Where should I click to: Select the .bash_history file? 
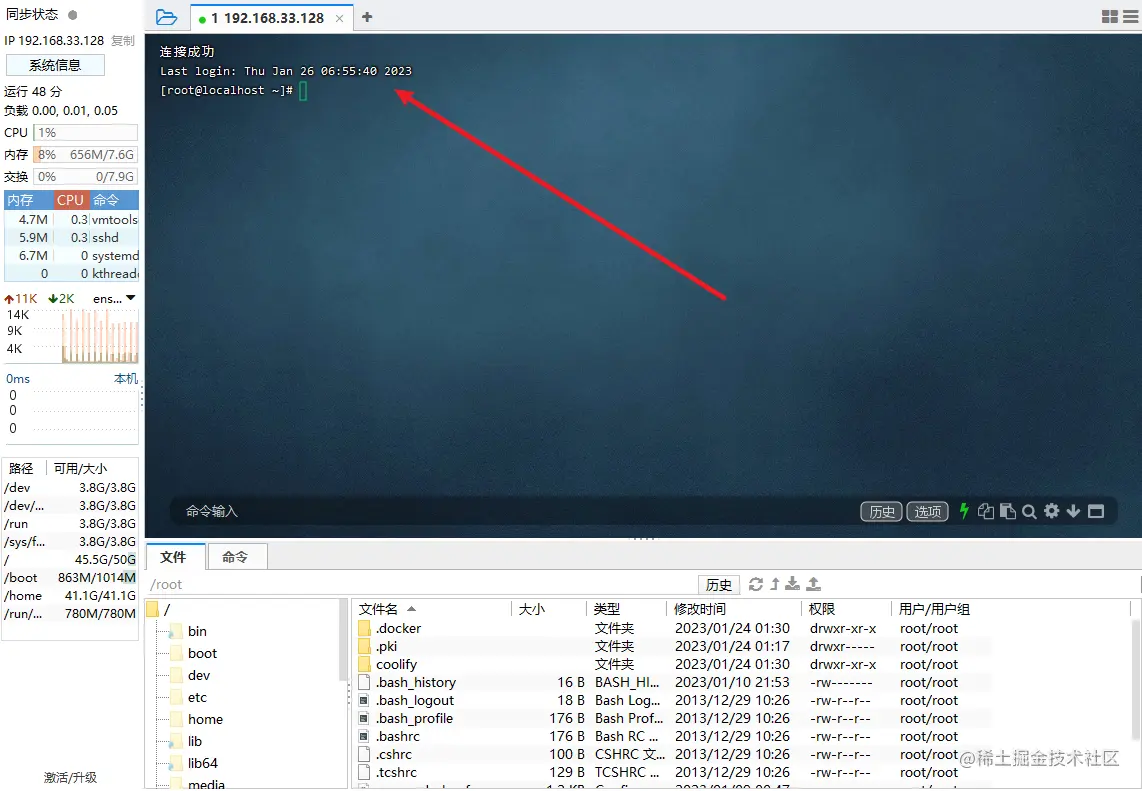pyautogui.click(x=416, y=682)
